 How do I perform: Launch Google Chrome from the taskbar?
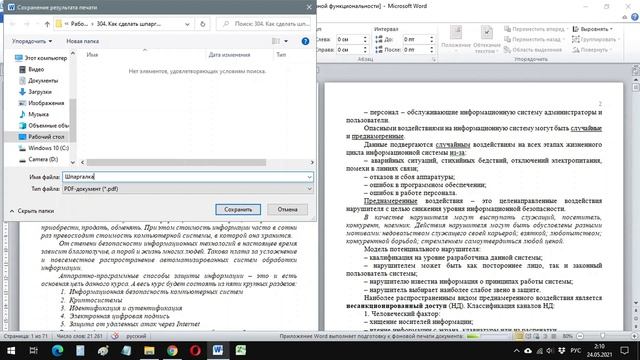tap(172, 351)
